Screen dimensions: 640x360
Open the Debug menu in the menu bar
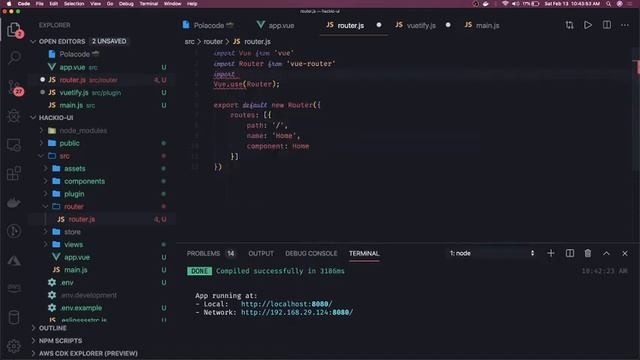[x=126, y=4]
